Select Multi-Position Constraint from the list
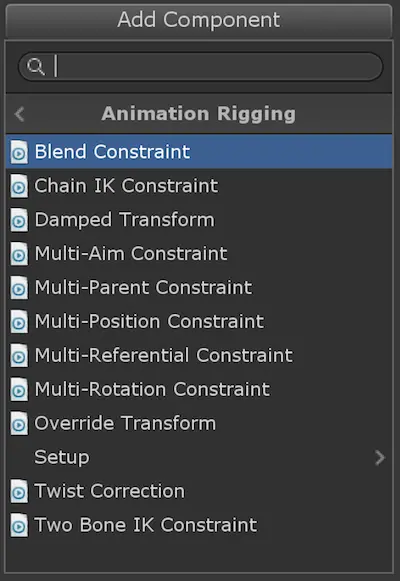The height and width of the screenshot is (581, 400). coord(199,322)
